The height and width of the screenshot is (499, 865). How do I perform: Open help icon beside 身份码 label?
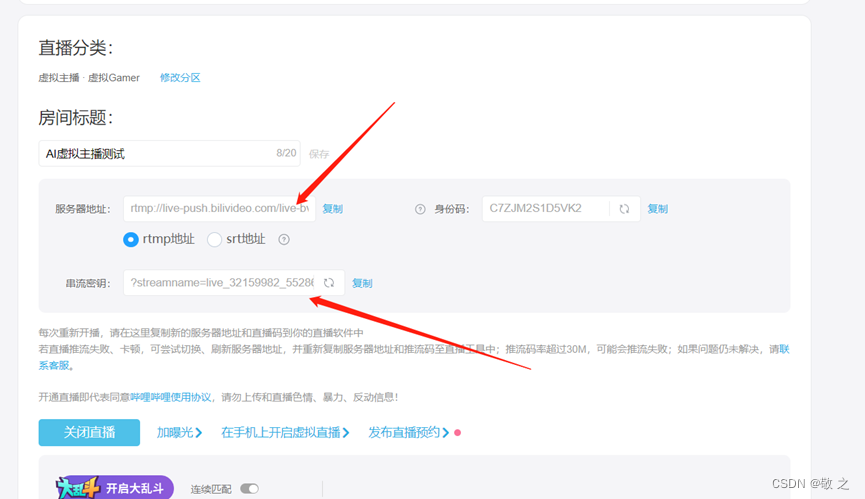pos(420,209)
